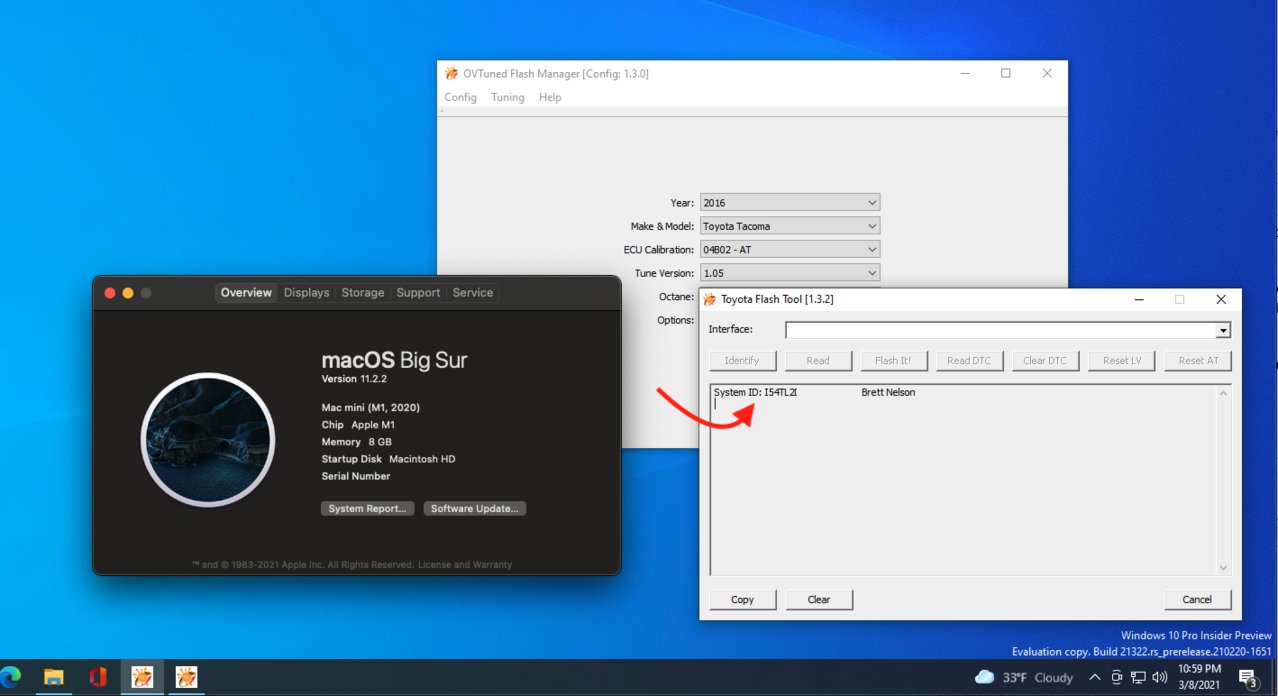Minimize the About This Mac window
The height and width of the screenshot is (696, 1278).
coord(128,293)
